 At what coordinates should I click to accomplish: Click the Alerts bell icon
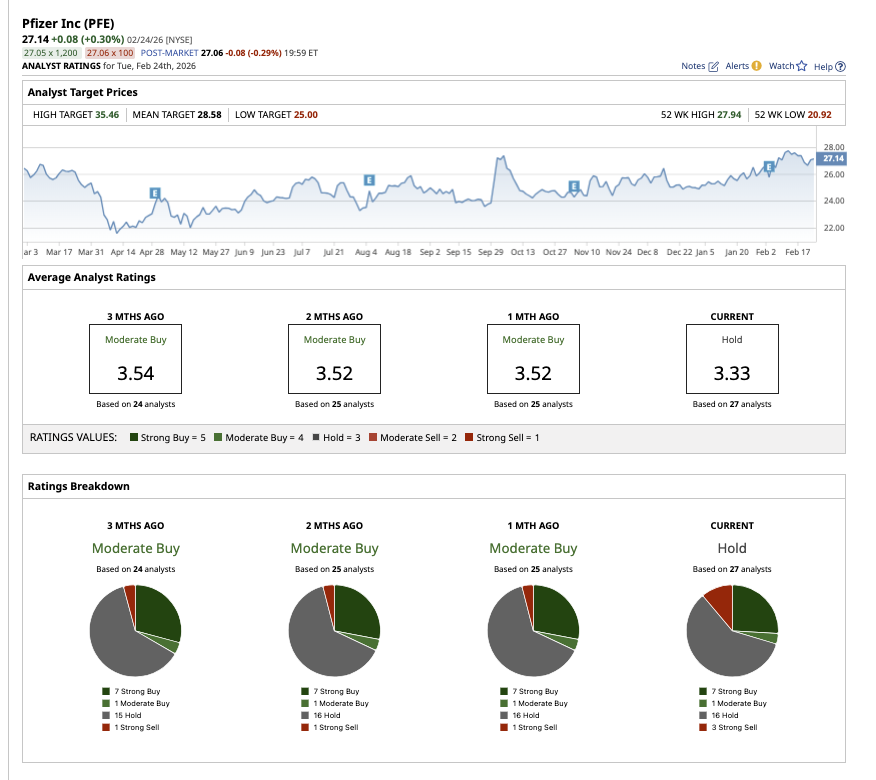click(756, 66)
